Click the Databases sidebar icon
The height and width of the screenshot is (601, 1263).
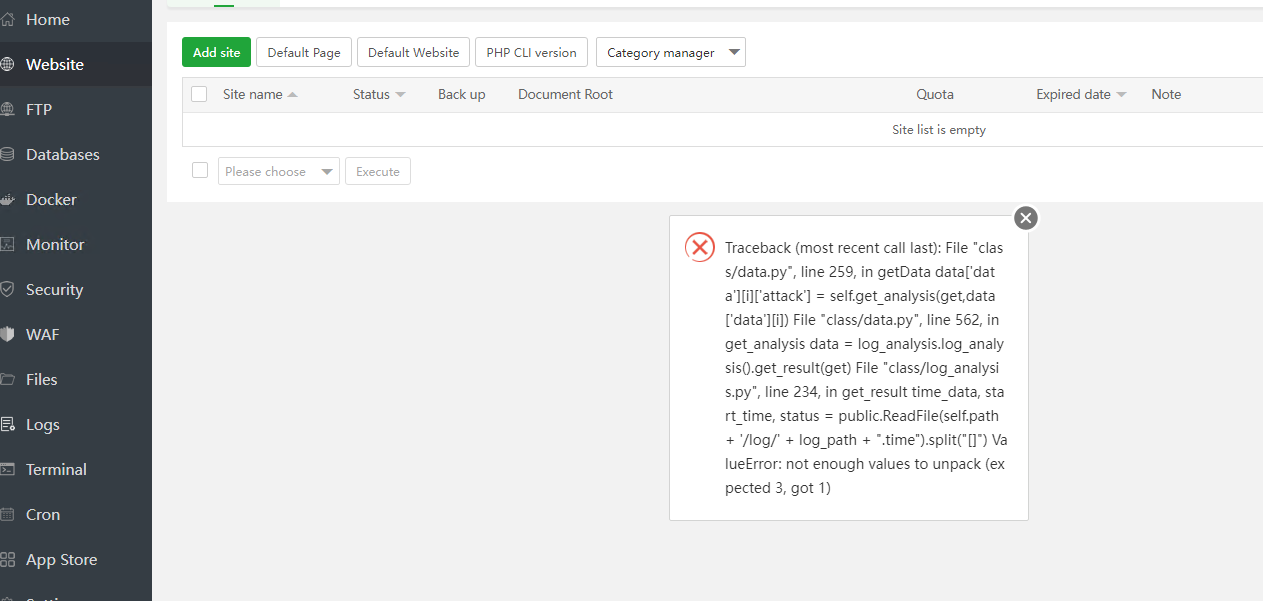(7, 155)
